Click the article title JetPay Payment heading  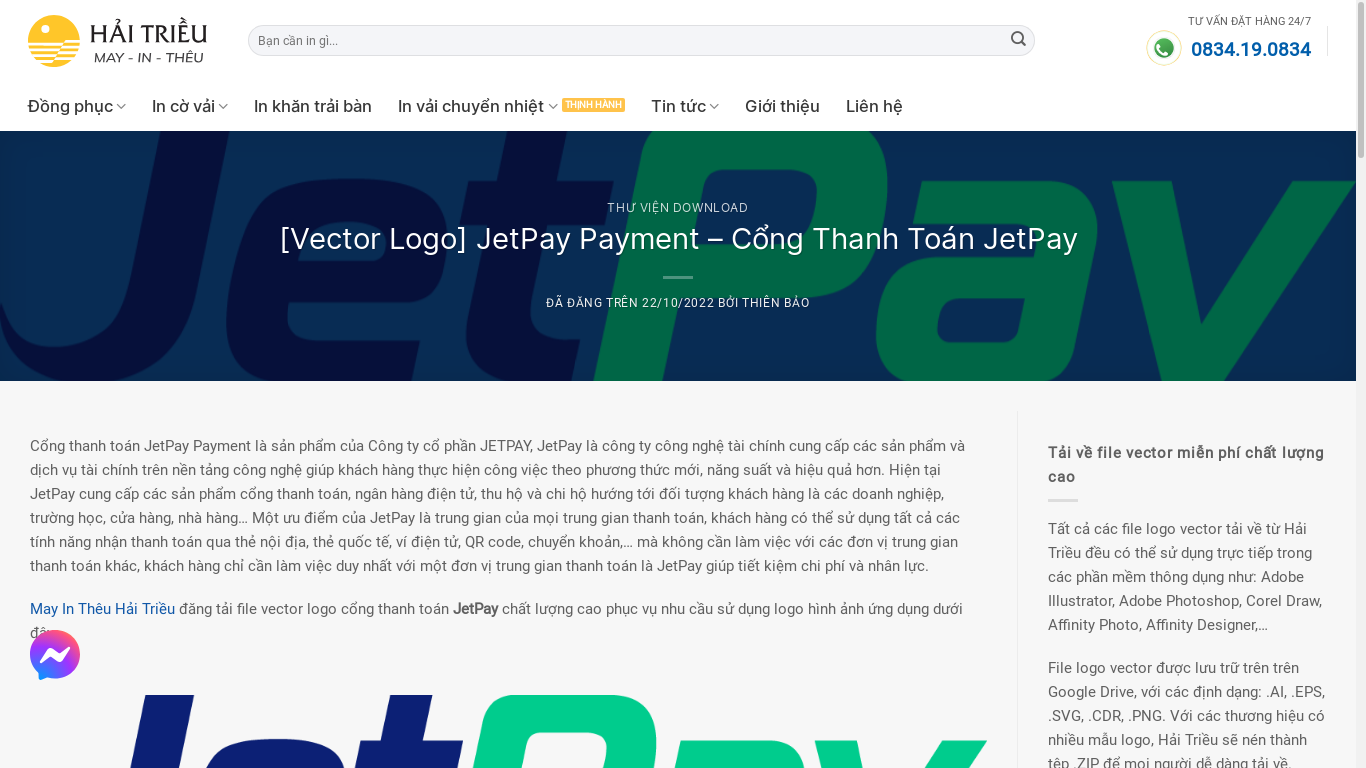click(678, 239)
